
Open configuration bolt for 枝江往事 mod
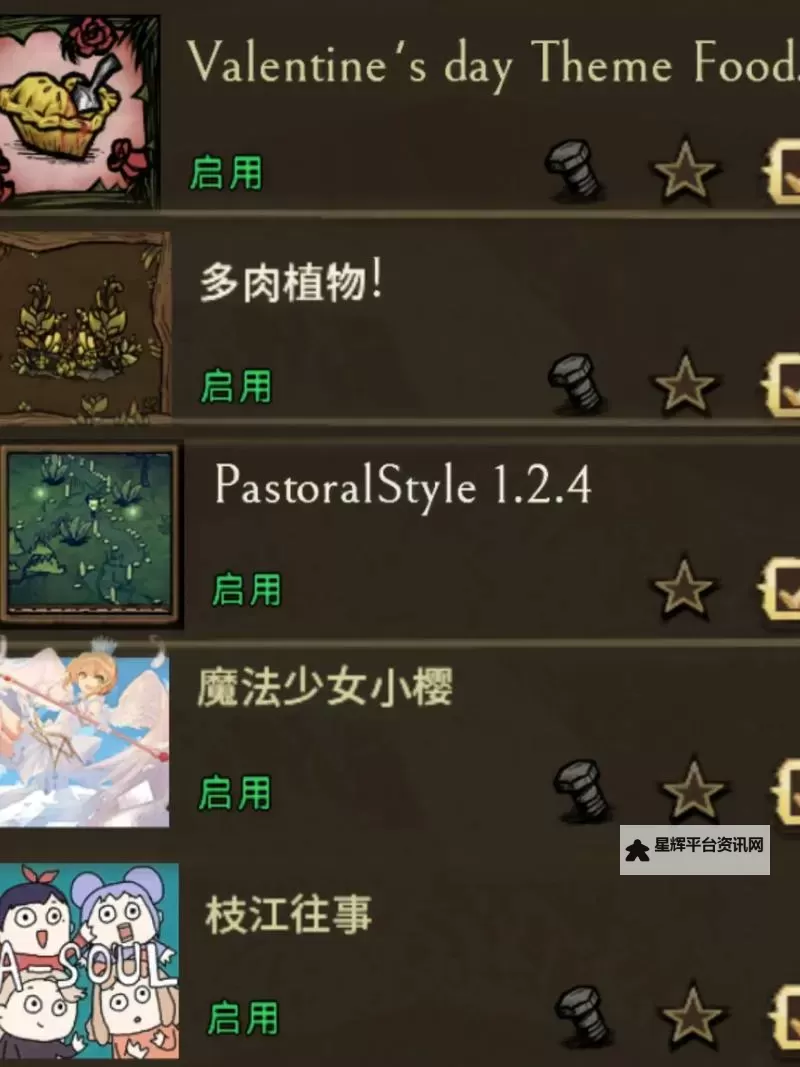(584, 1015)
